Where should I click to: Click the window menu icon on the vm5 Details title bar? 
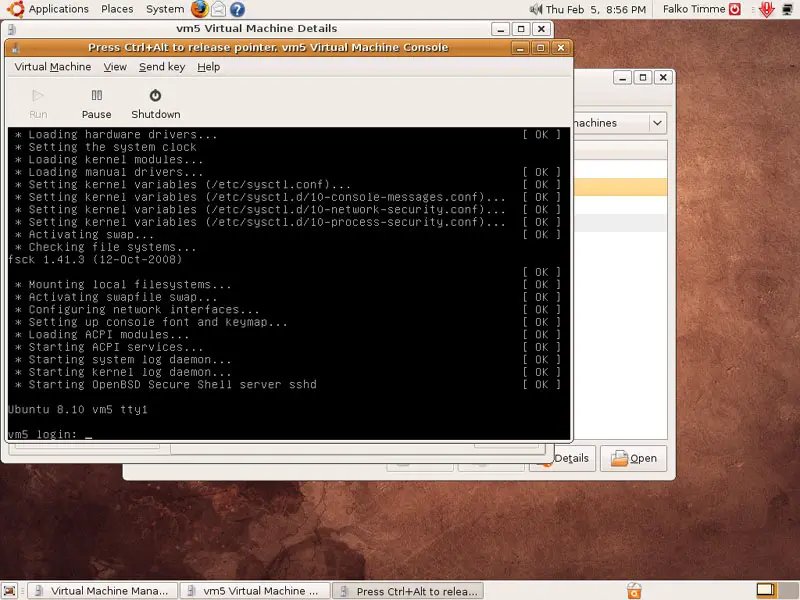[x=11, y=29]
